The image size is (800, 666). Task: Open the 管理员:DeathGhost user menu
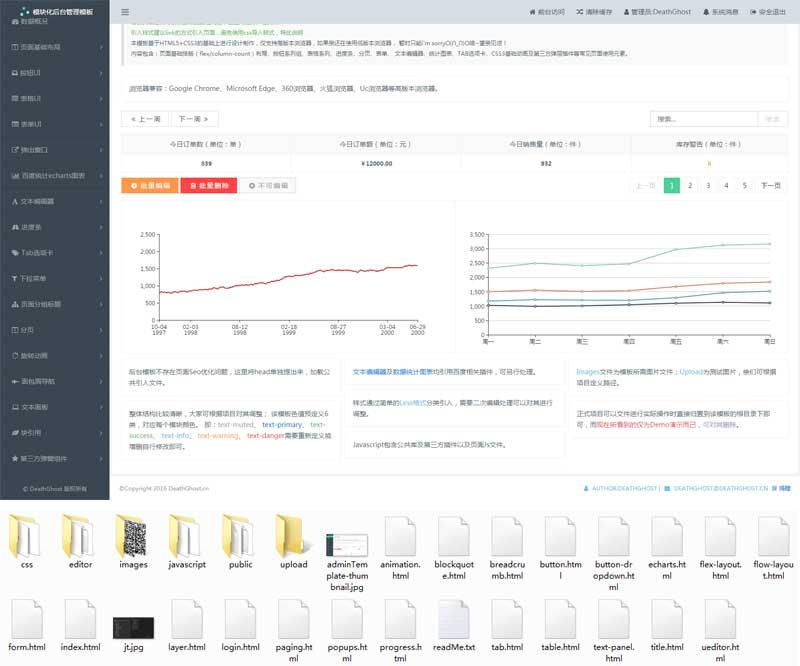click(658, 12)
